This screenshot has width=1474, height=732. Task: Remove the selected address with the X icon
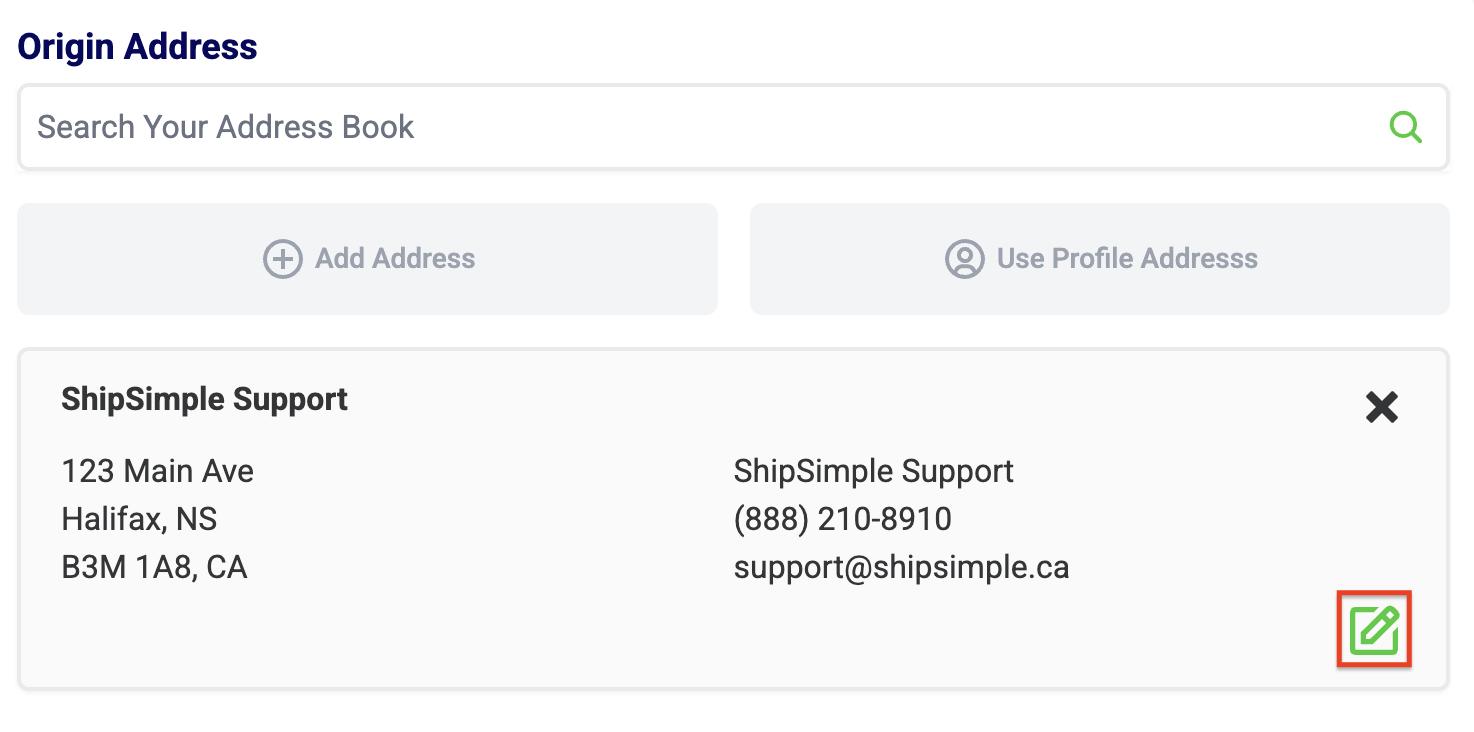[1381, 407]
